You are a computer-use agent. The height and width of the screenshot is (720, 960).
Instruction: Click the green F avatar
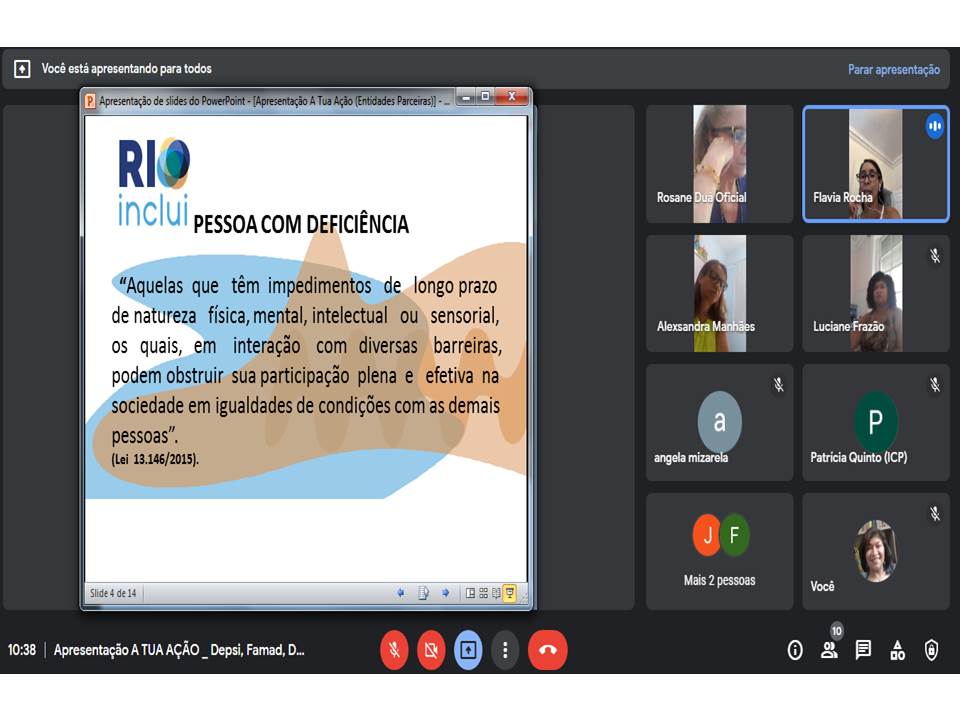coord(734,535)
